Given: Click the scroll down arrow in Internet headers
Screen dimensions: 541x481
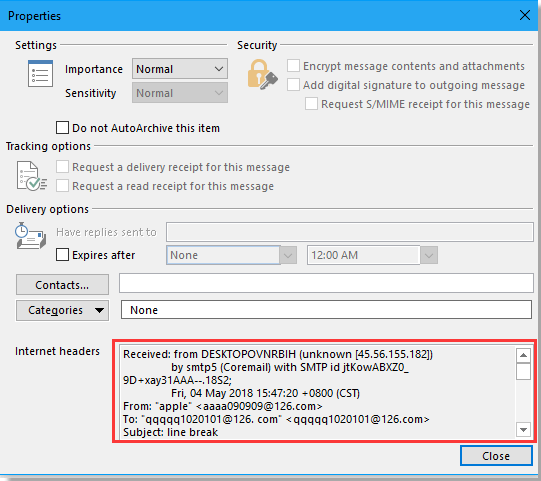Looking at the screenshot, I should [523, 430].
